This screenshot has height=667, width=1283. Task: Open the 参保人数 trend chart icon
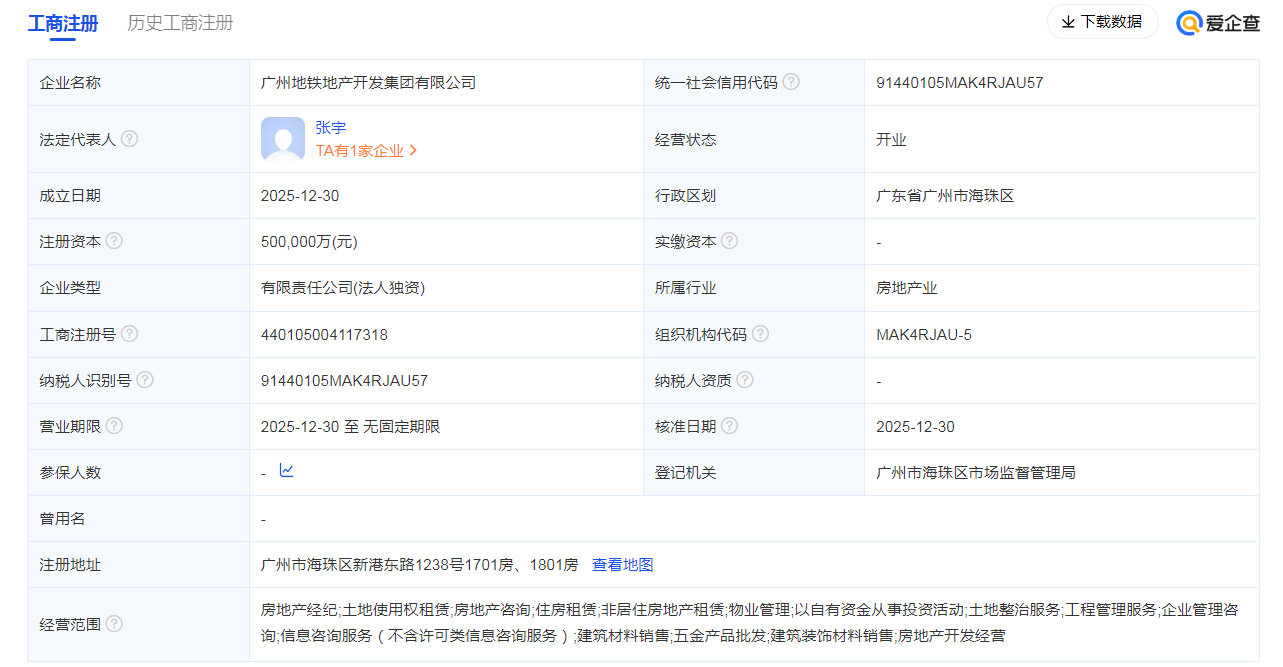(287, 471)
